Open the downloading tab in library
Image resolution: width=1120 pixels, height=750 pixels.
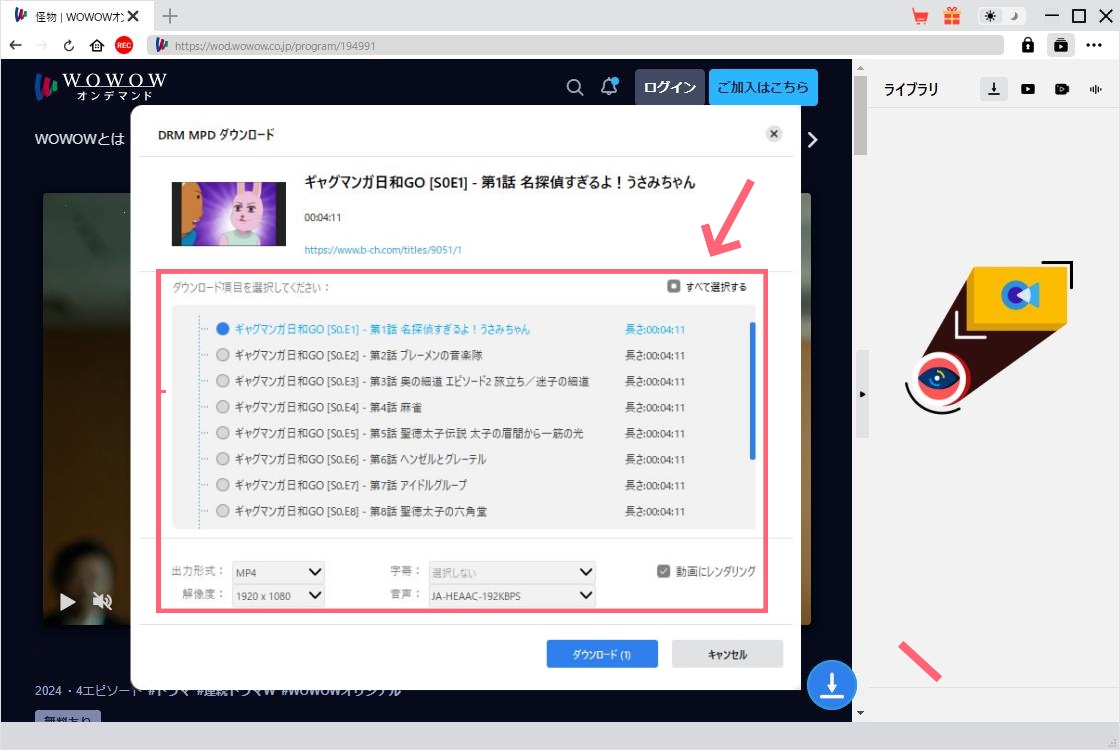pyautogui.click(x=993, y=89)
